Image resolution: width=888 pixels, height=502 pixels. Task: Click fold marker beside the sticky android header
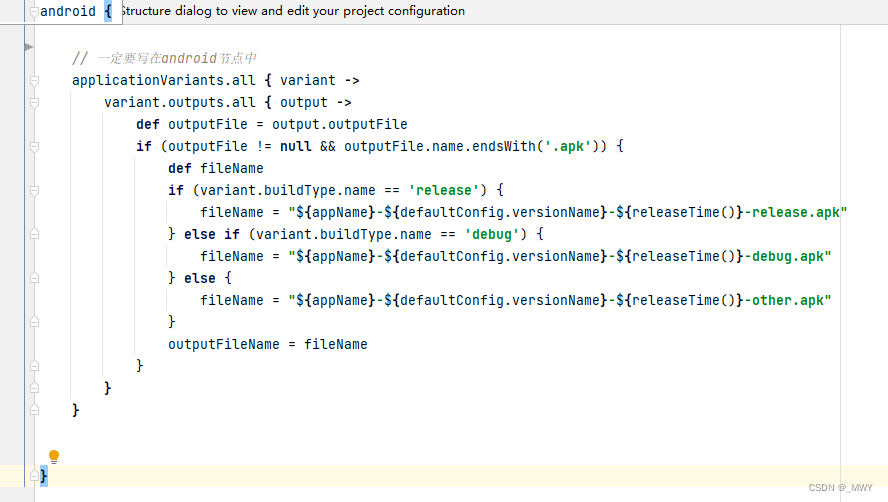34,11
